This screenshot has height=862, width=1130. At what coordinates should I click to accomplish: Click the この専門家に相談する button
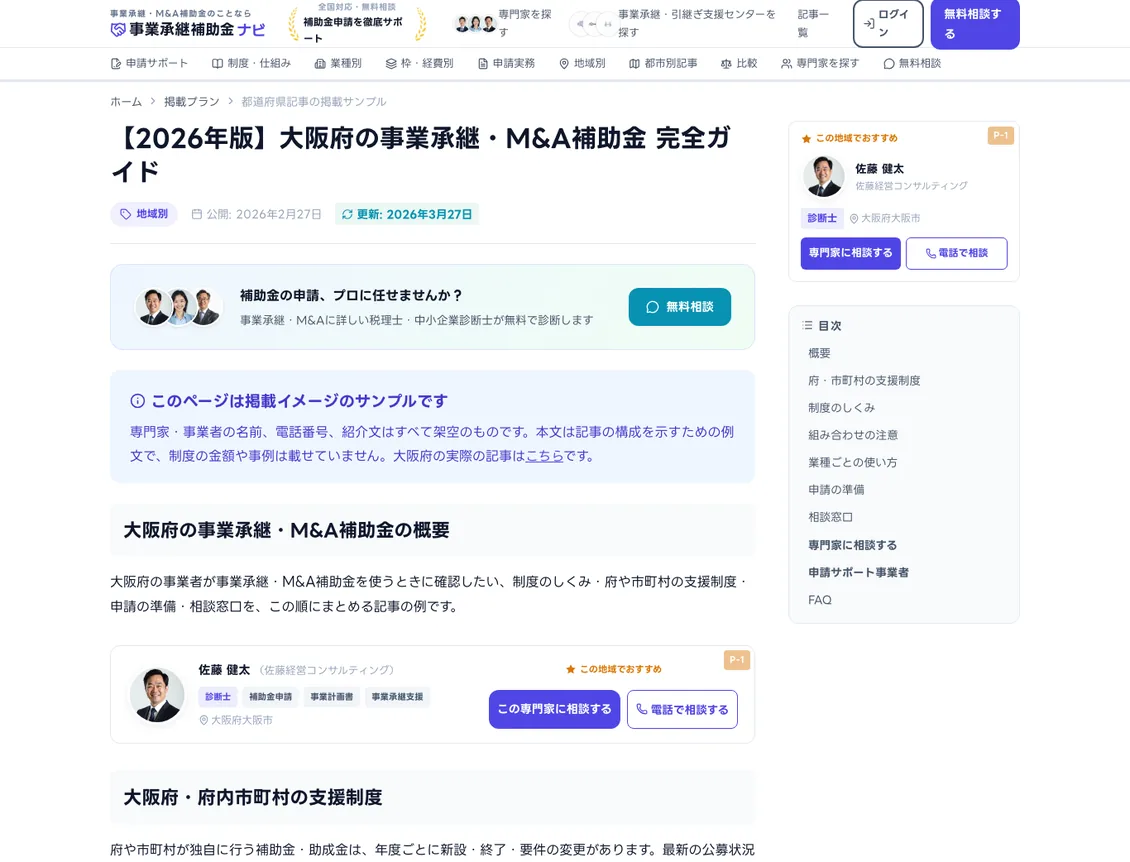554,709
